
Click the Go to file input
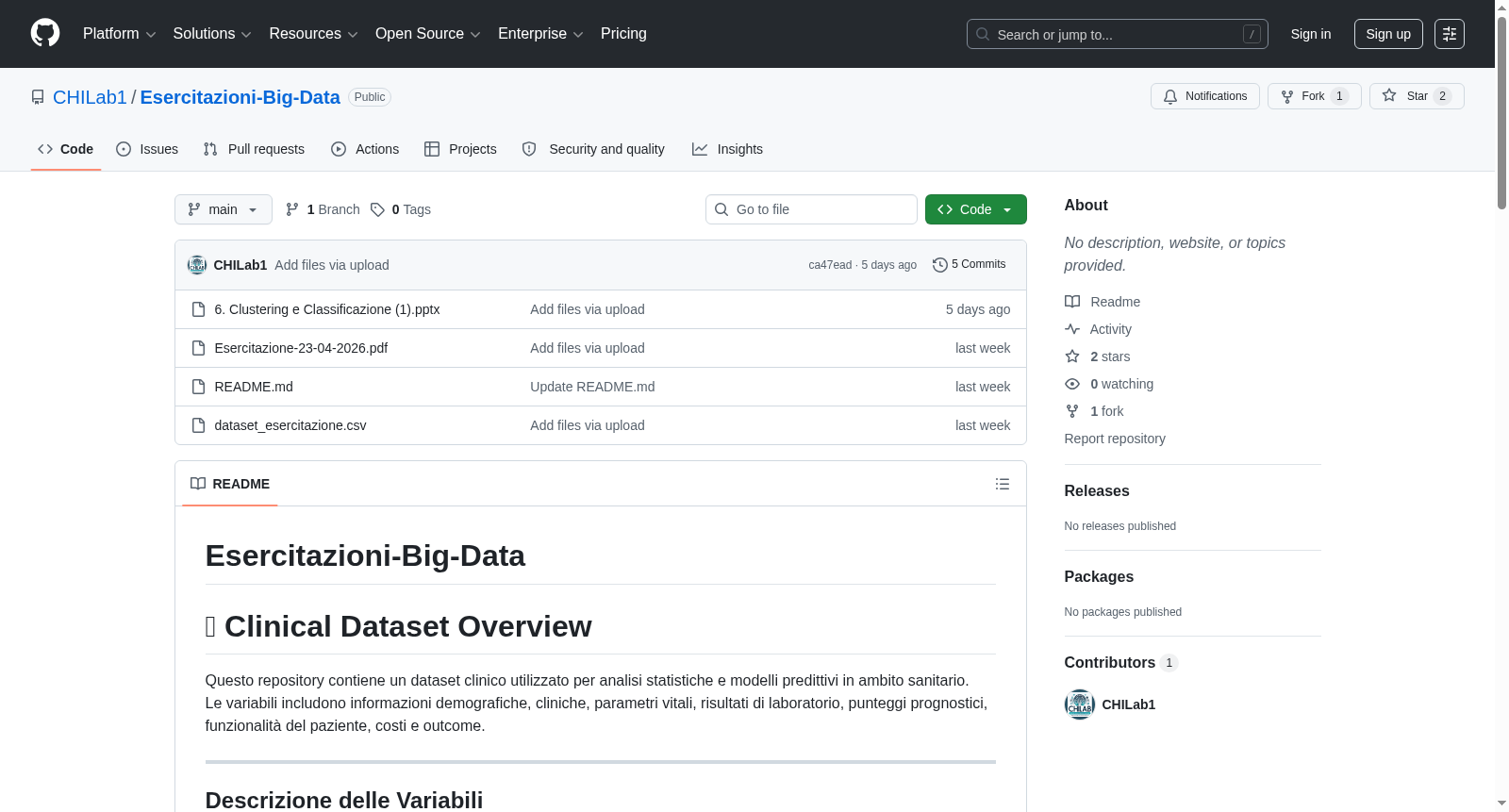[811, 209]
